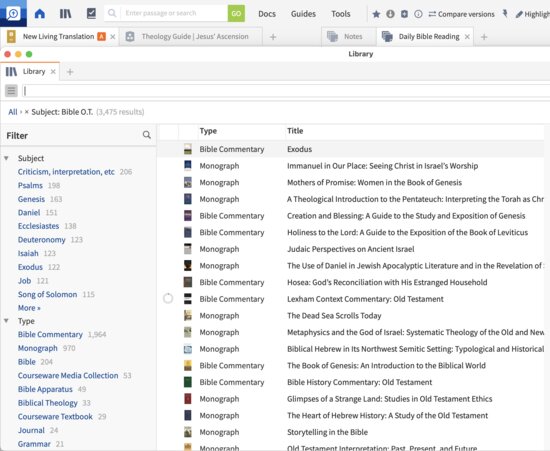Focus the Library search input field

(286, 91)
